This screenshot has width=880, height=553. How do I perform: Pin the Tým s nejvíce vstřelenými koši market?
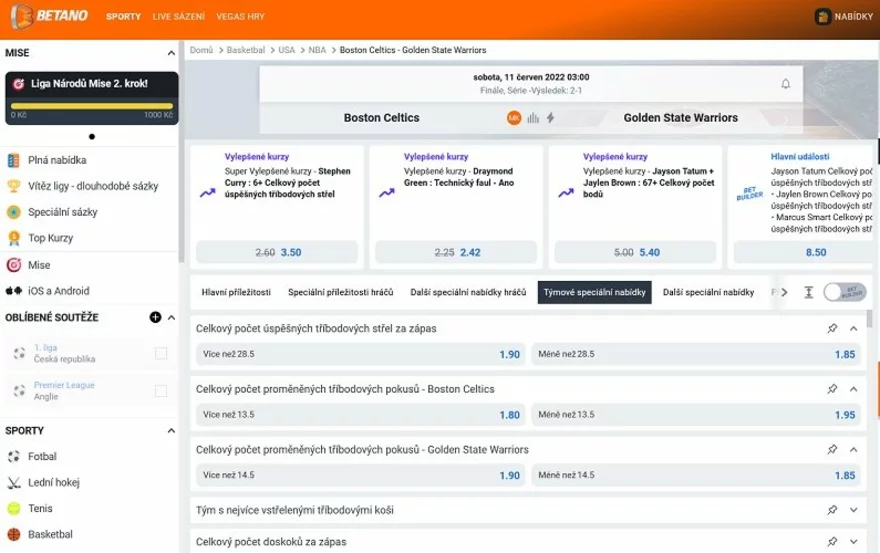(x=832, y=510)
